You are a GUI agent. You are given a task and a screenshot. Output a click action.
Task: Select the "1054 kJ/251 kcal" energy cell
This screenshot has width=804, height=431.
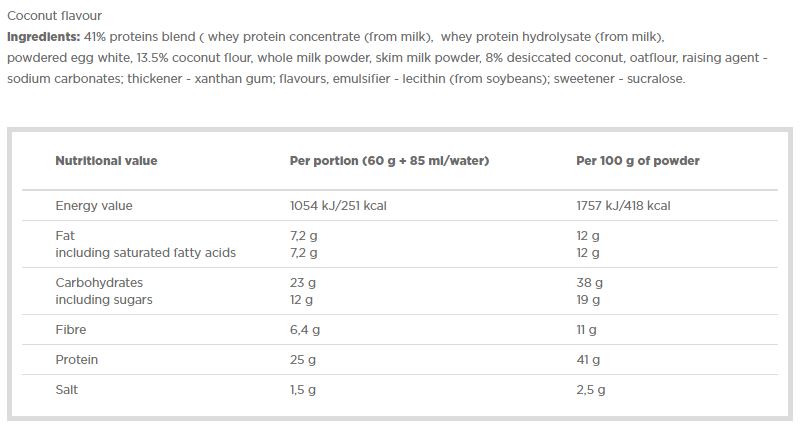[337, 206]
